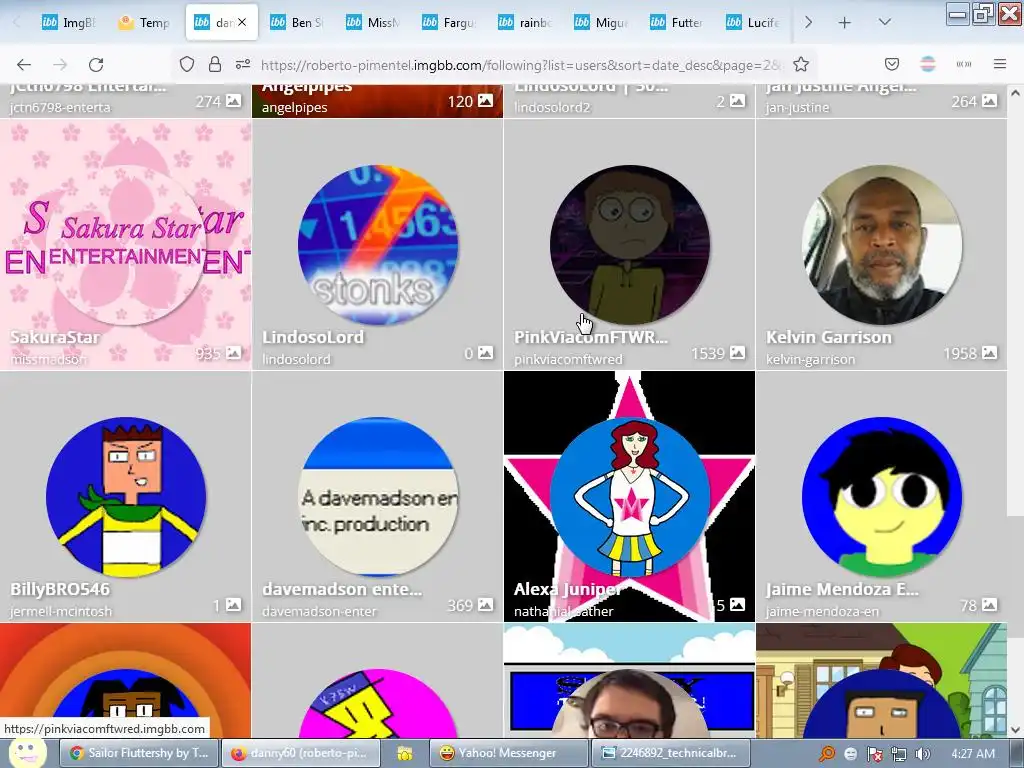Click Jaime Mendoza's yellow-face avatar

click(882, 497)
